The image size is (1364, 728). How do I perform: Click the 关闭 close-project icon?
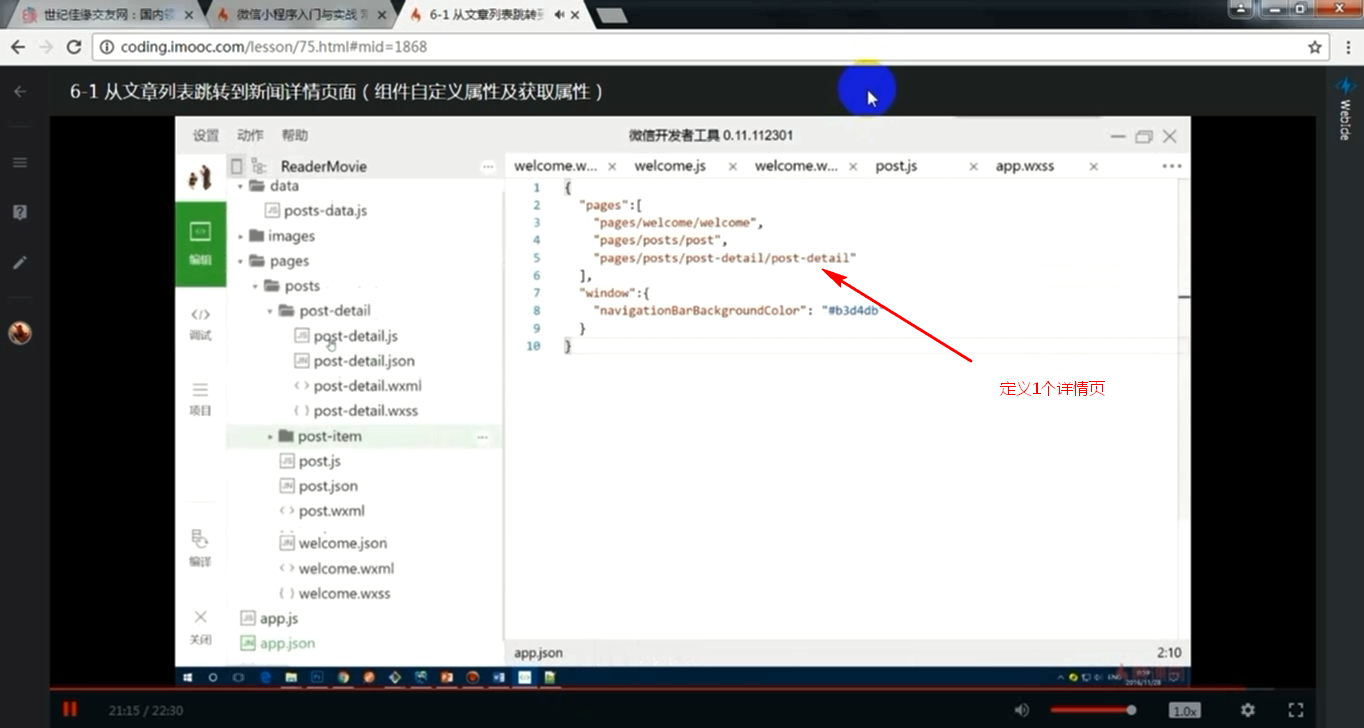(200, 626)
